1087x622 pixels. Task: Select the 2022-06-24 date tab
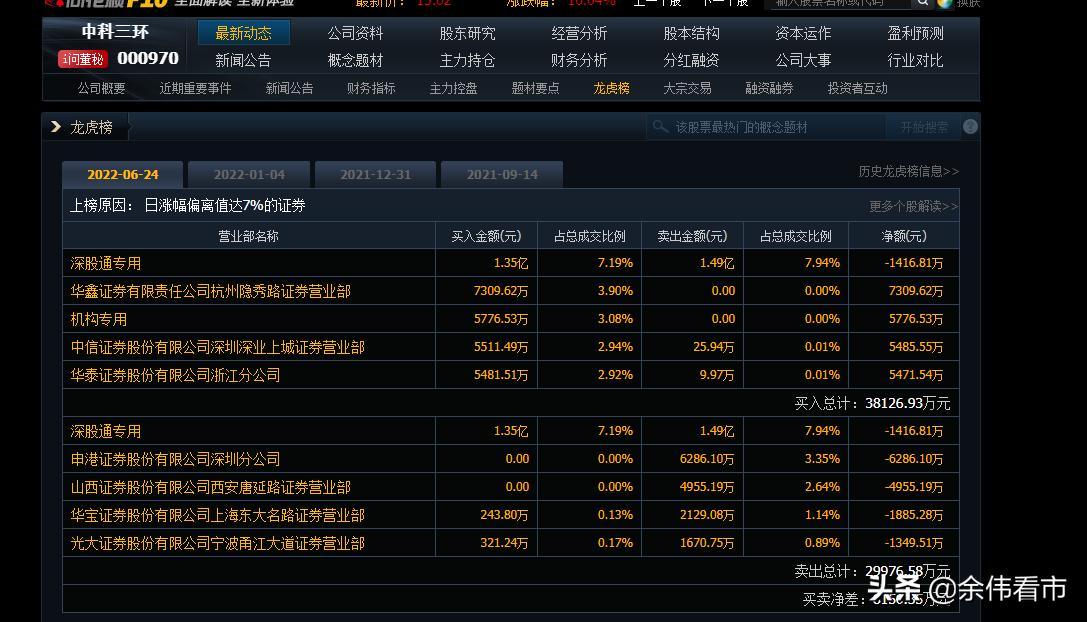pyautogui.click(x=123, y=175)
